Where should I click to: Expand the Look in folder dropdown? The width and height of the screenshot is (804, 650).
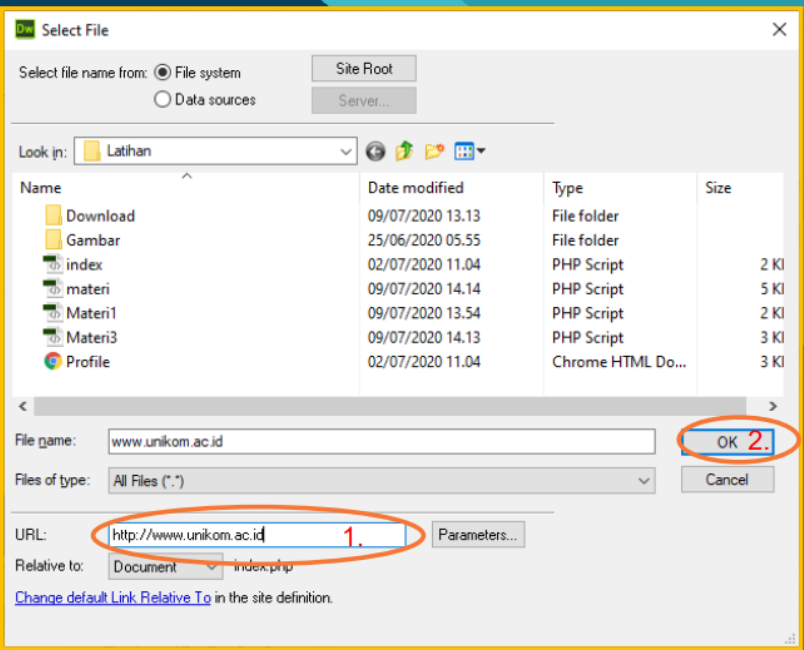click(x=346, y=152)
